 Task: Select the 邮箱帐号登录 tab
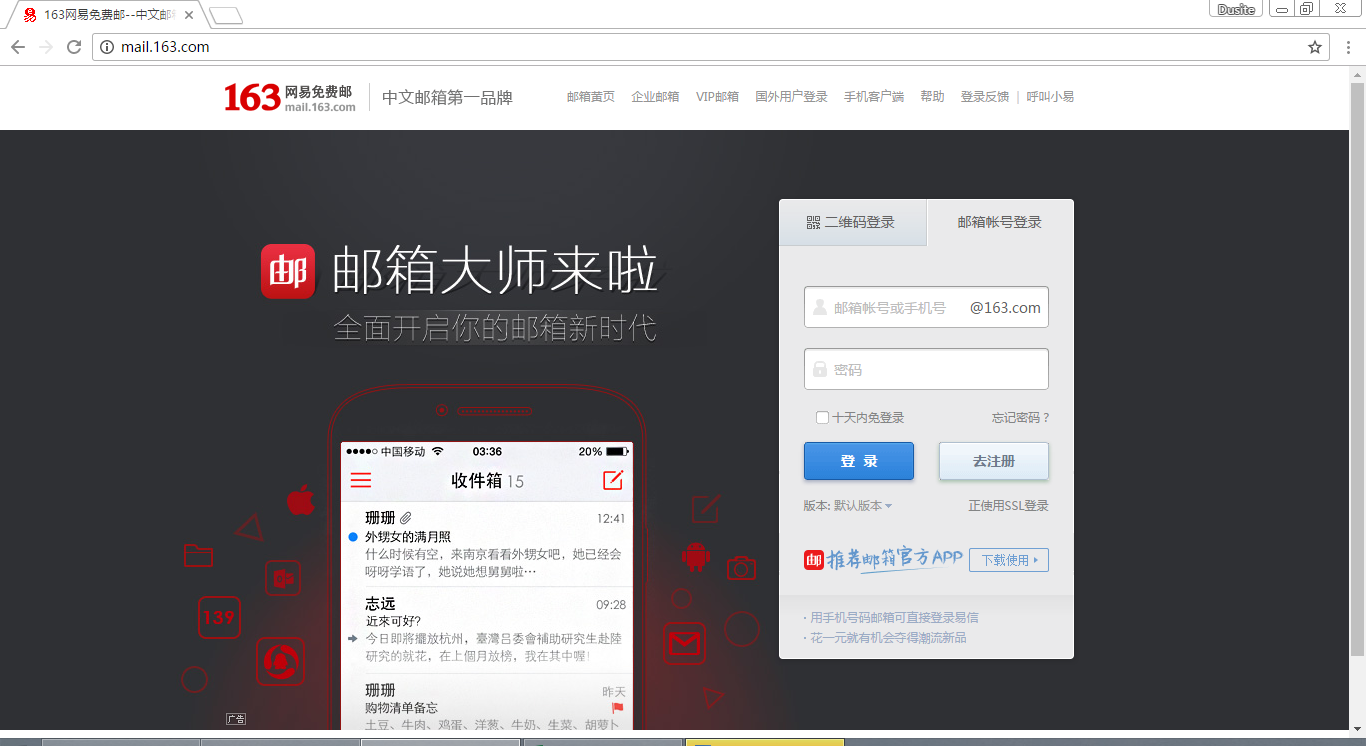[x=1000, y=223]
